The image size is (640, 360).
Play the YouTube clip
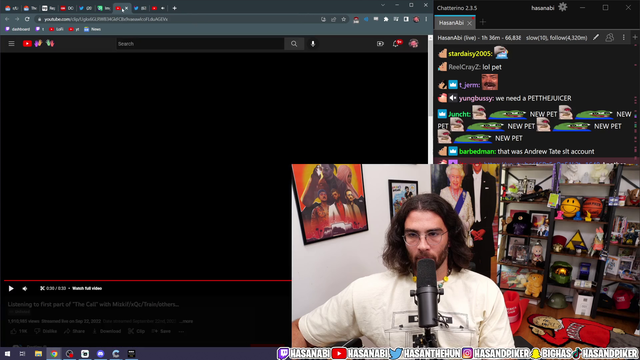point(11,289)
